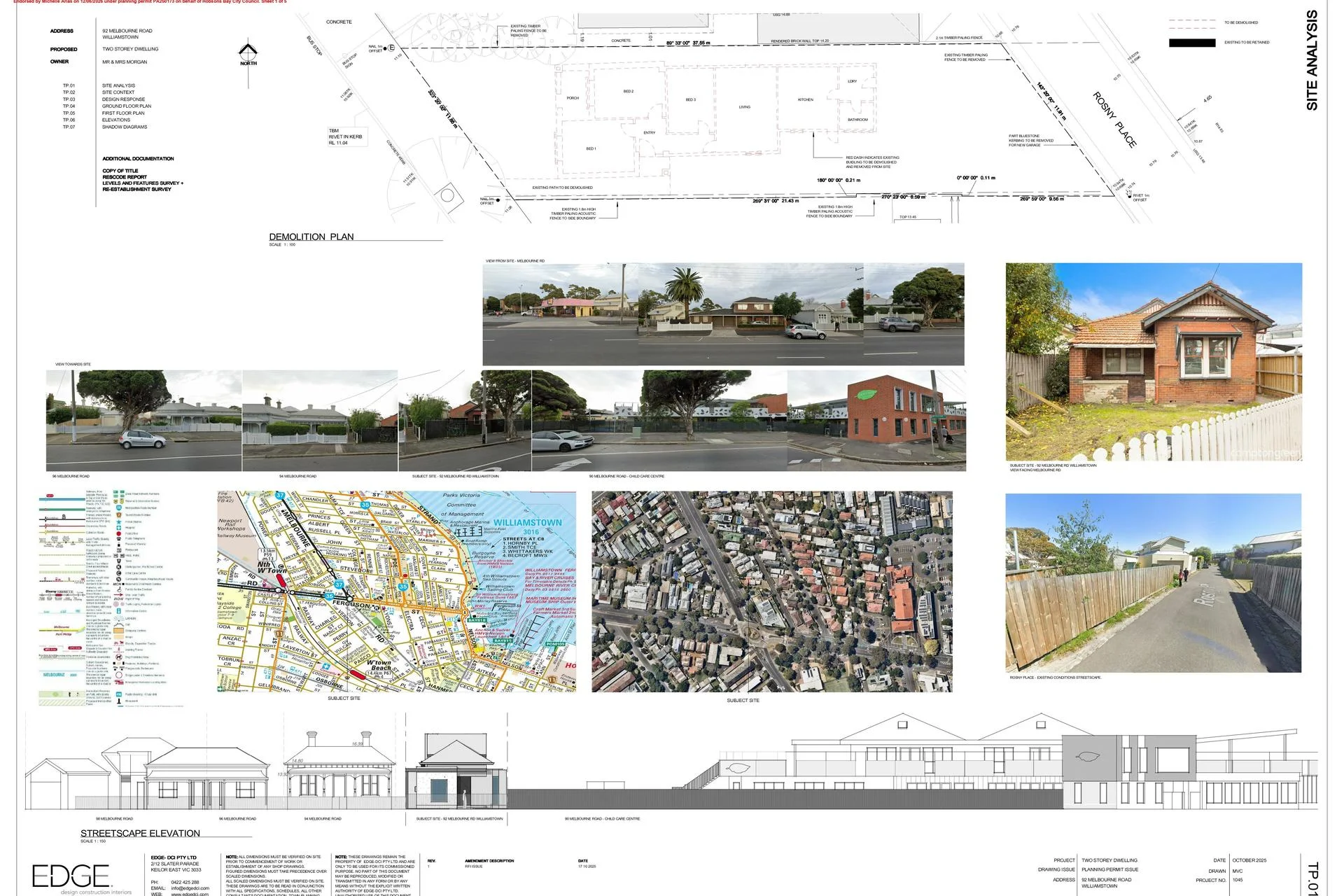Select 'FIRST FLOOR PLAN' in the drawing list
This screenshot has height=896, width=1344.
tap(123, 113)
